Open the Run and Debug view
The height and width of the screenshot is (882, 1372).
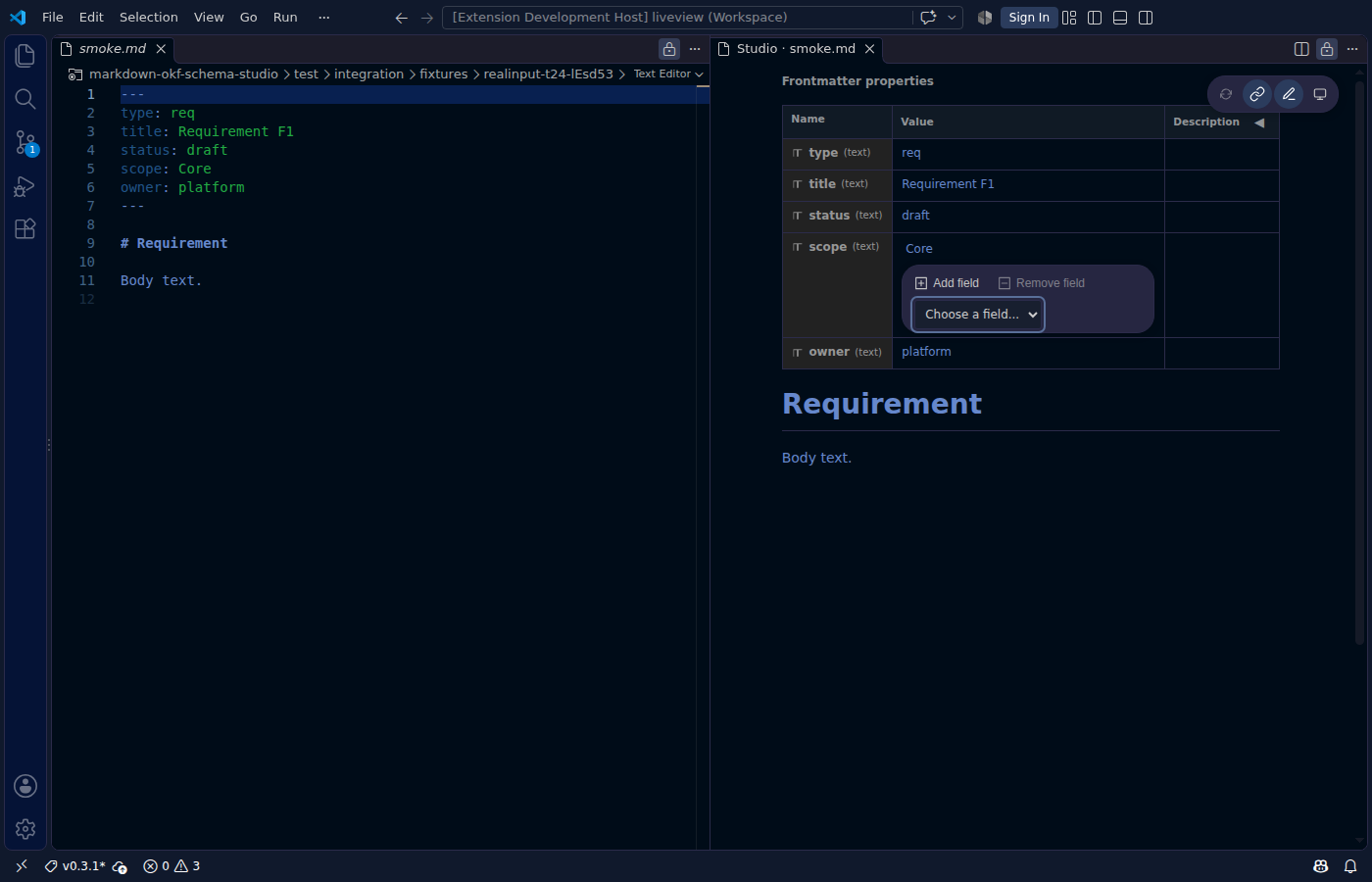(25, 186)
